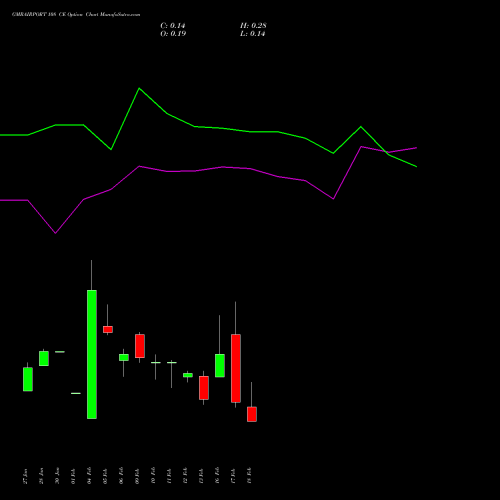Click the purple indicator line's lowest dip

[x=55, y=233]
